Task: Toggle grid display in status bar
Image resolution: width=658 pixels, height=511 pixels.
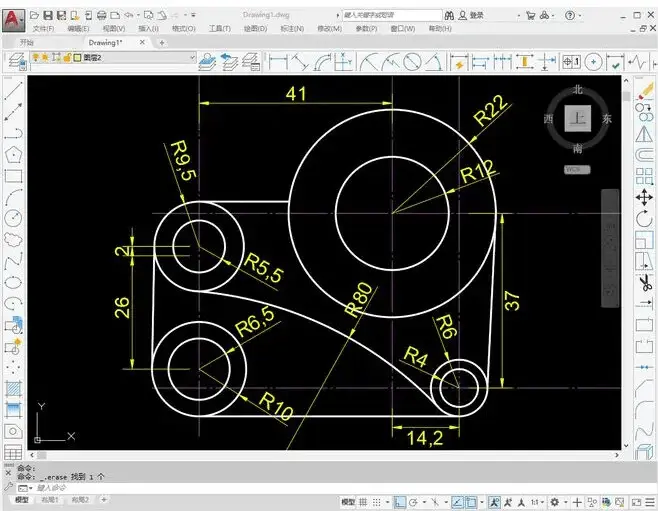Action: pos(363,502)
